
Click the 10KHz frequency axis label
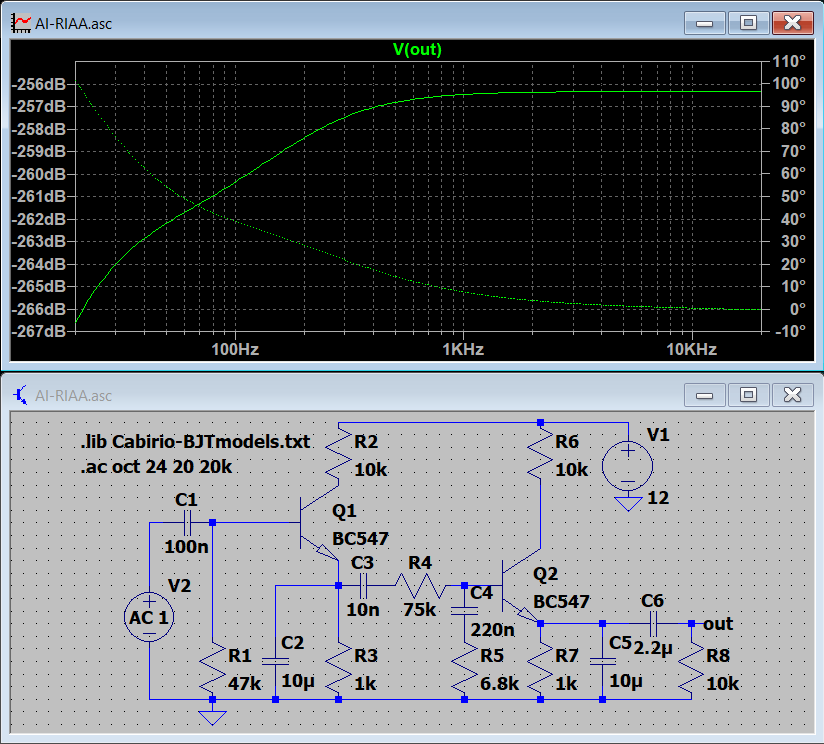pos(692,349)
